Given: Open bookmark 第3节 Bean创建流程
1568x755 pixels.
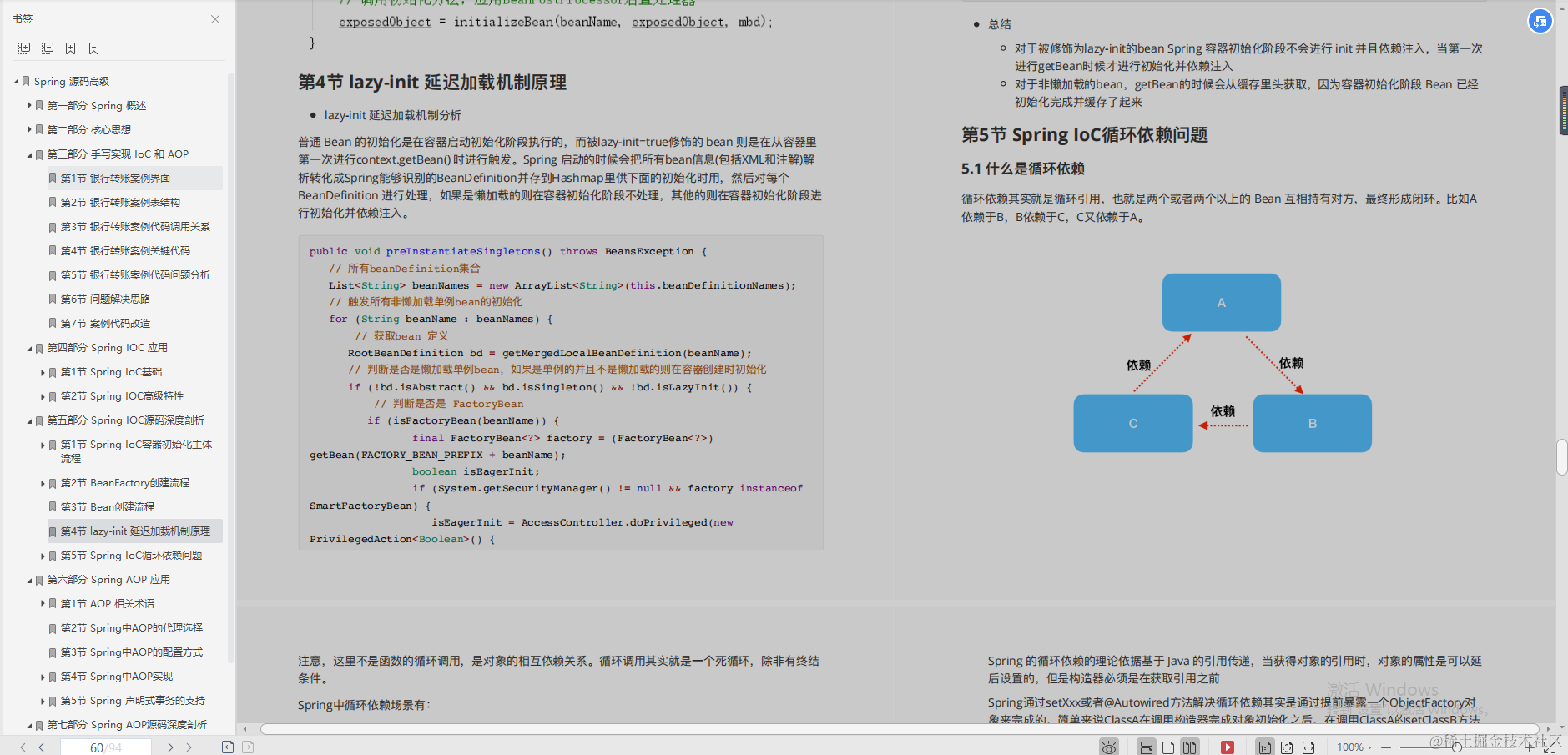Looking at the screenshot, I should tap(107, 507).
